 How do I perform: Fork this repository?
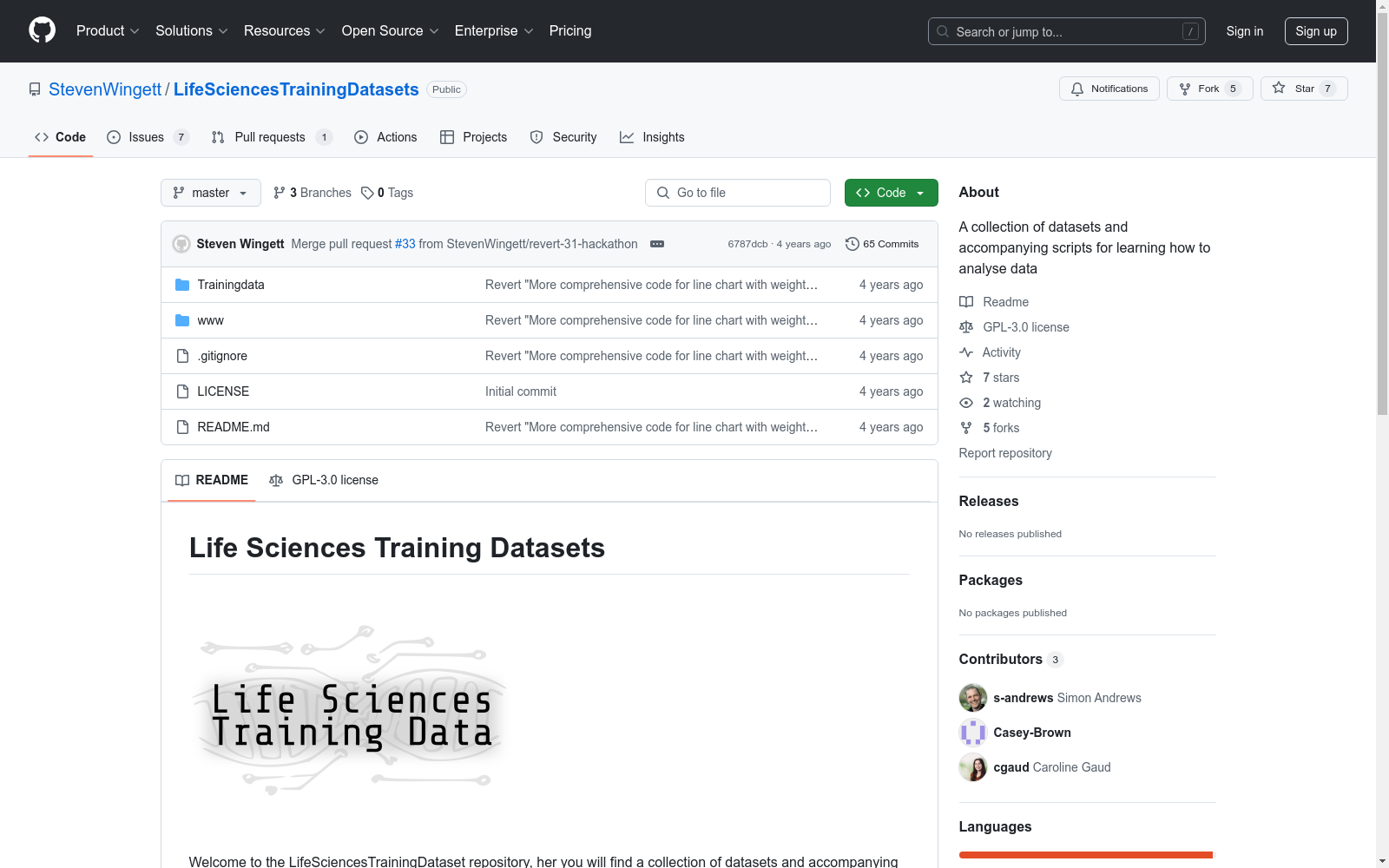[1209, 89]
